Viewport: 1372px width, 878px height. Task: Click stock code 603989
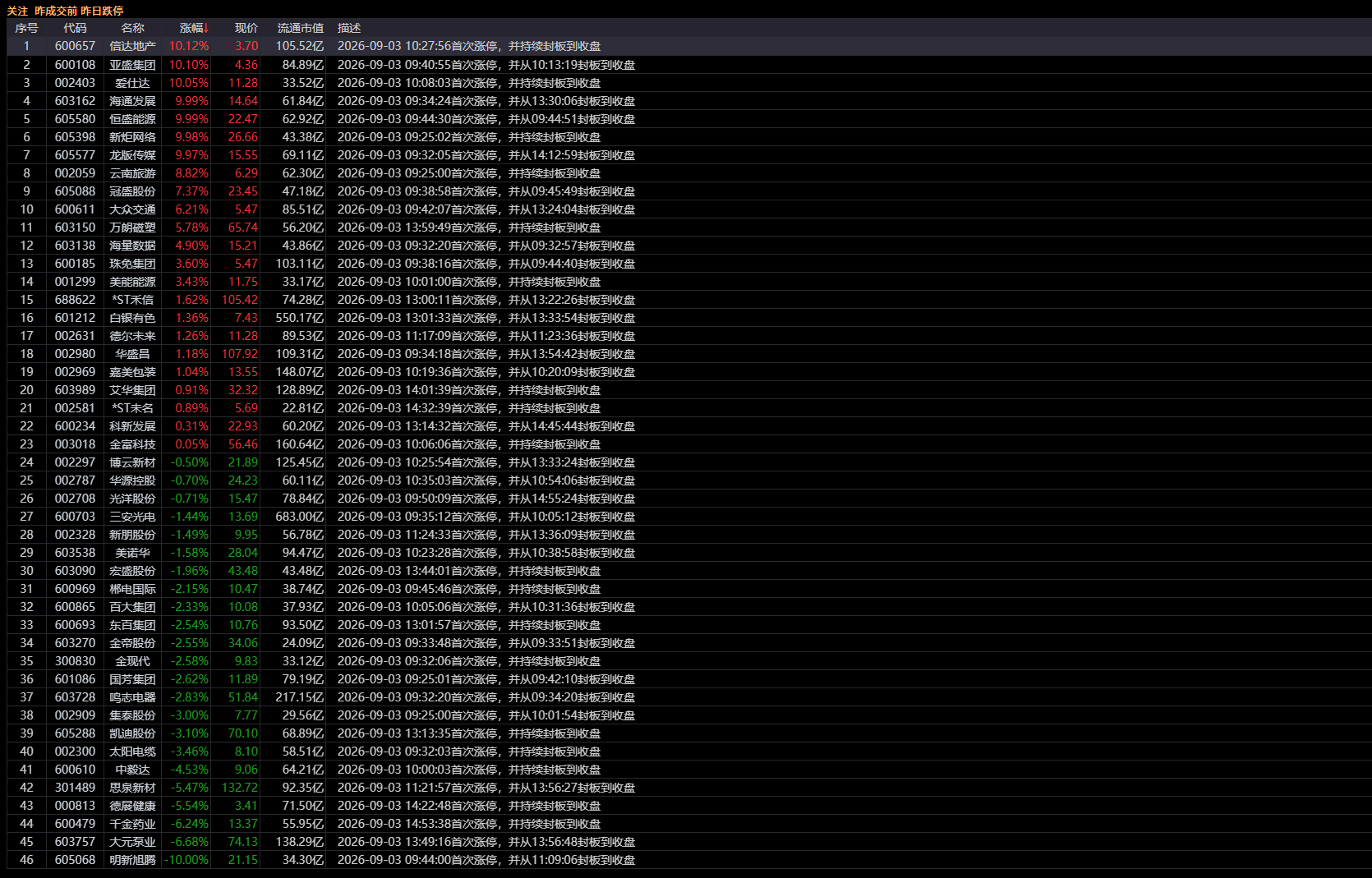pos(75,389)
